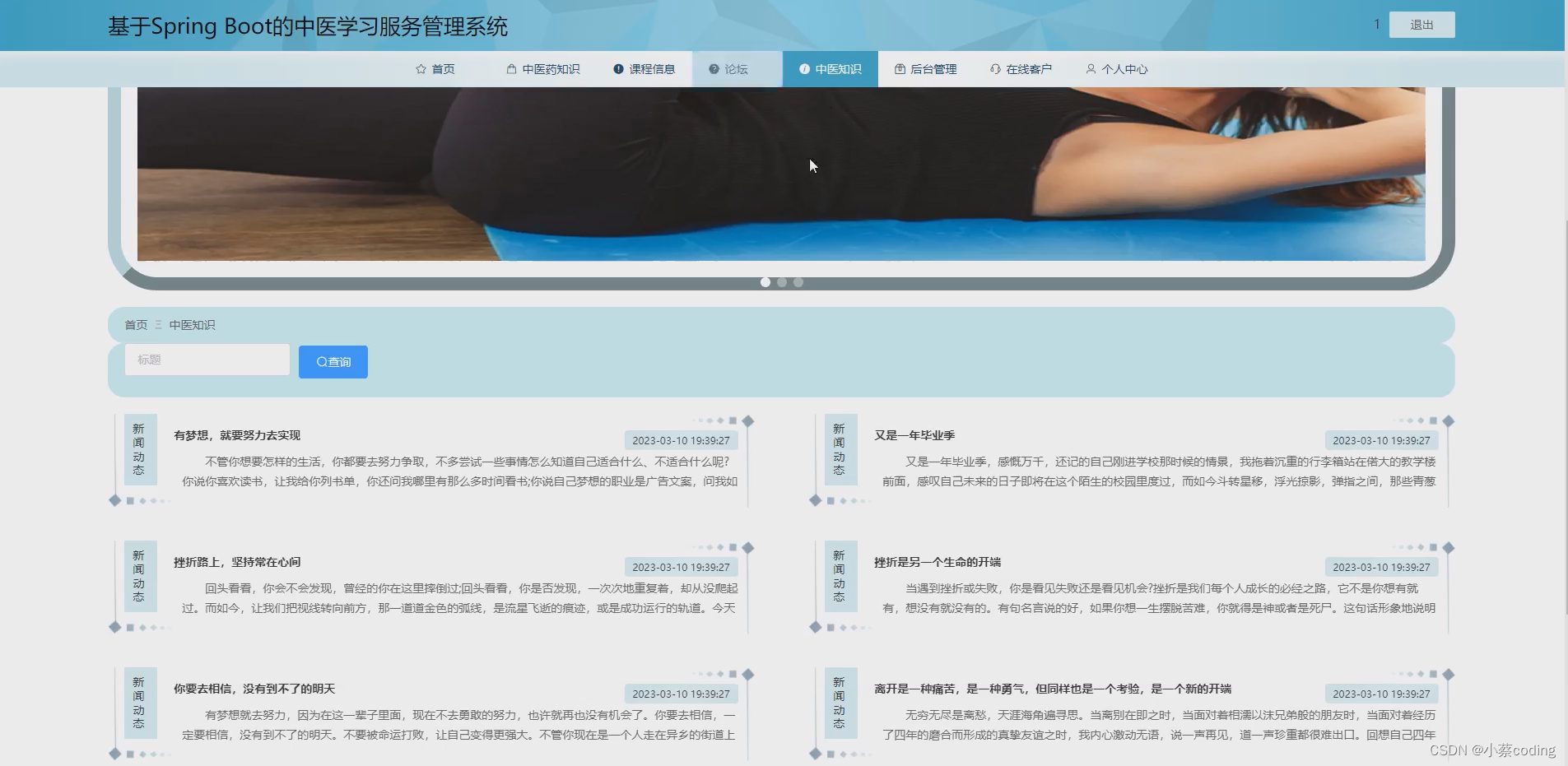Go to 个人中心 in the navigation bar
Viewport: 1568px width, 766px height.
(1117, 69)
